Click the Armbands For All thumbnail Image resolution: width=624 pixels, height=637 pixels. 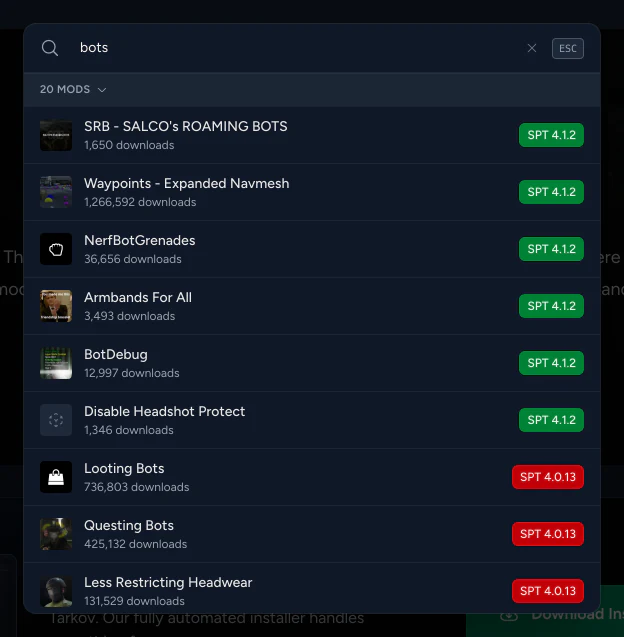pos(56,306)
